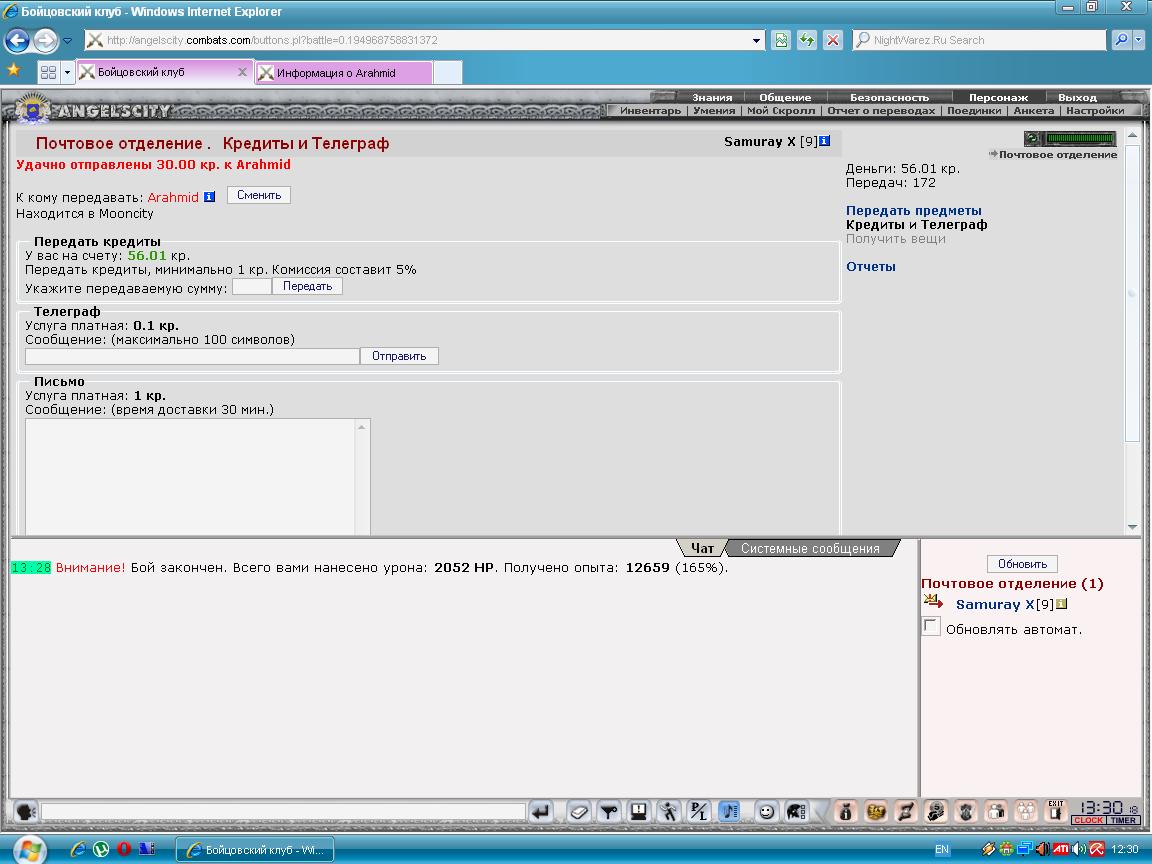1152x864 pixels.
Task: Click the 'Передать' credits button
Action: [307, 286]
